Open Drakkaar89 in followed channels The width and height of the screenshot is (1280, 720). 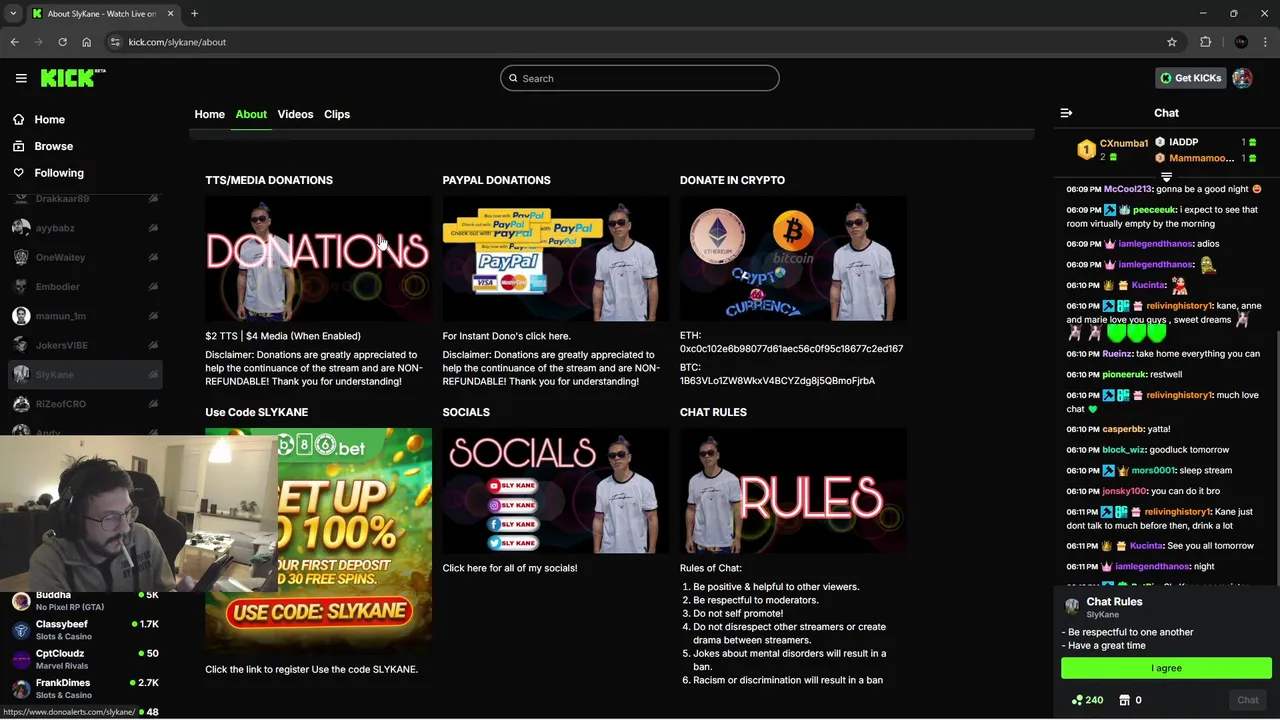[85, 199]
